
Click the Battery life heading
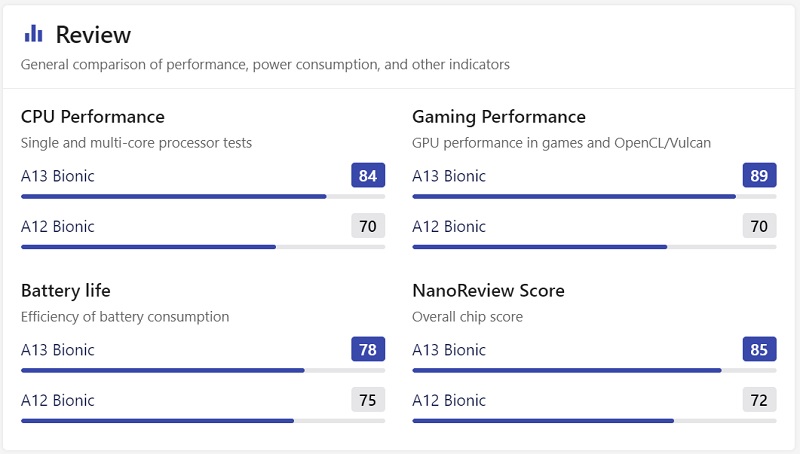coord(66,291)
